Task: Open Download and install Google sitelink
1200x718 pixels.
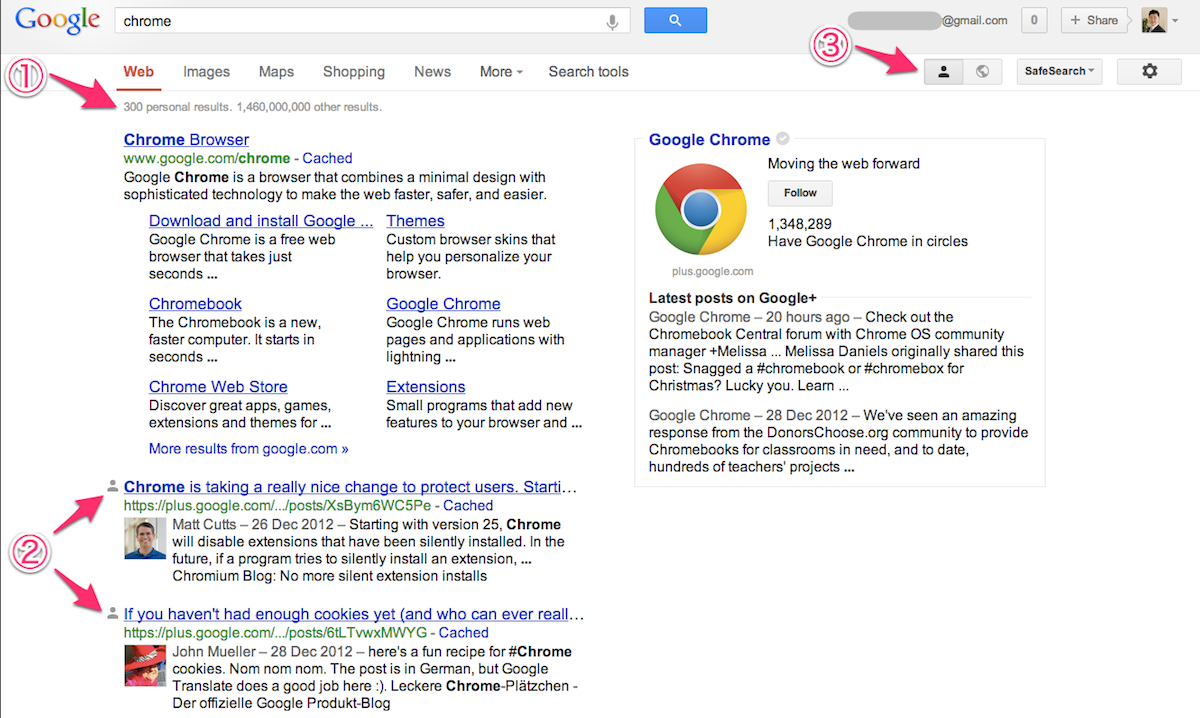Action: point(261,221)
